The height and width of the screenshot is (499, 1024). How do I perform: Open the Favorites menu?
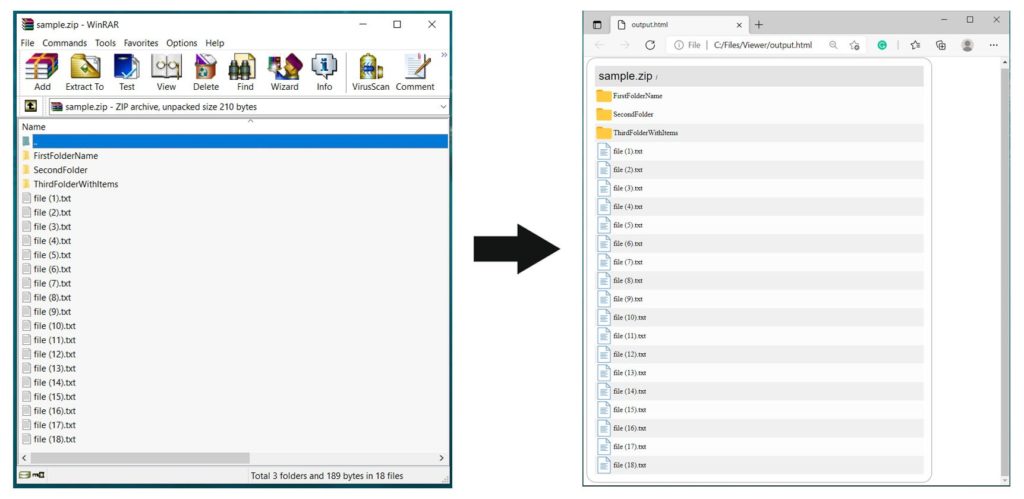(142, 43)
